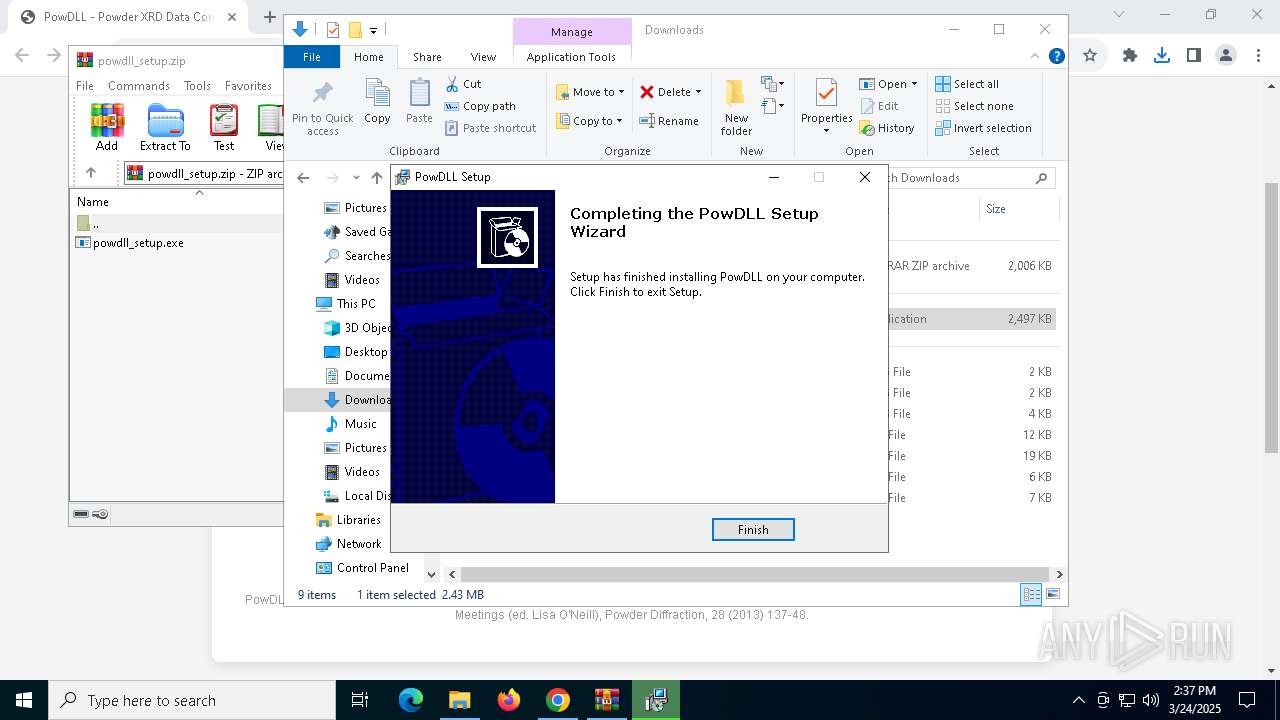Click the Search Downloads box
The width and height of the screenshot is (1280, 720).
click(972, 178)
